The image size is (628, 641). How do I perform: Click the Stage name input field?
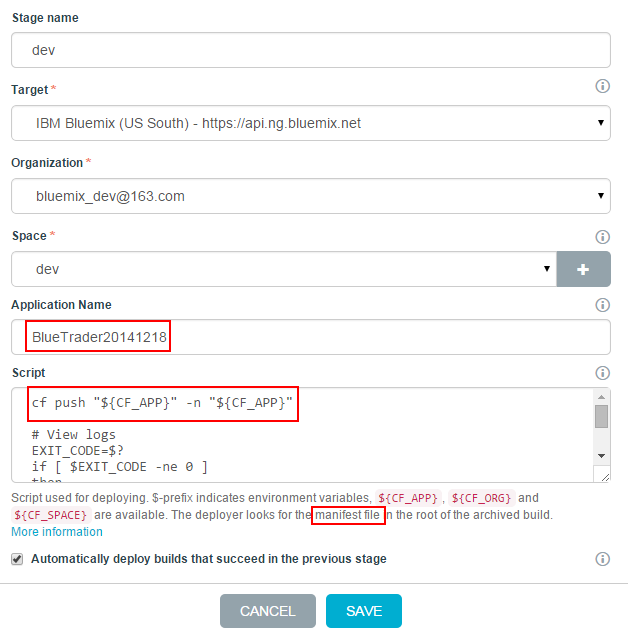(x=310, y=50)
